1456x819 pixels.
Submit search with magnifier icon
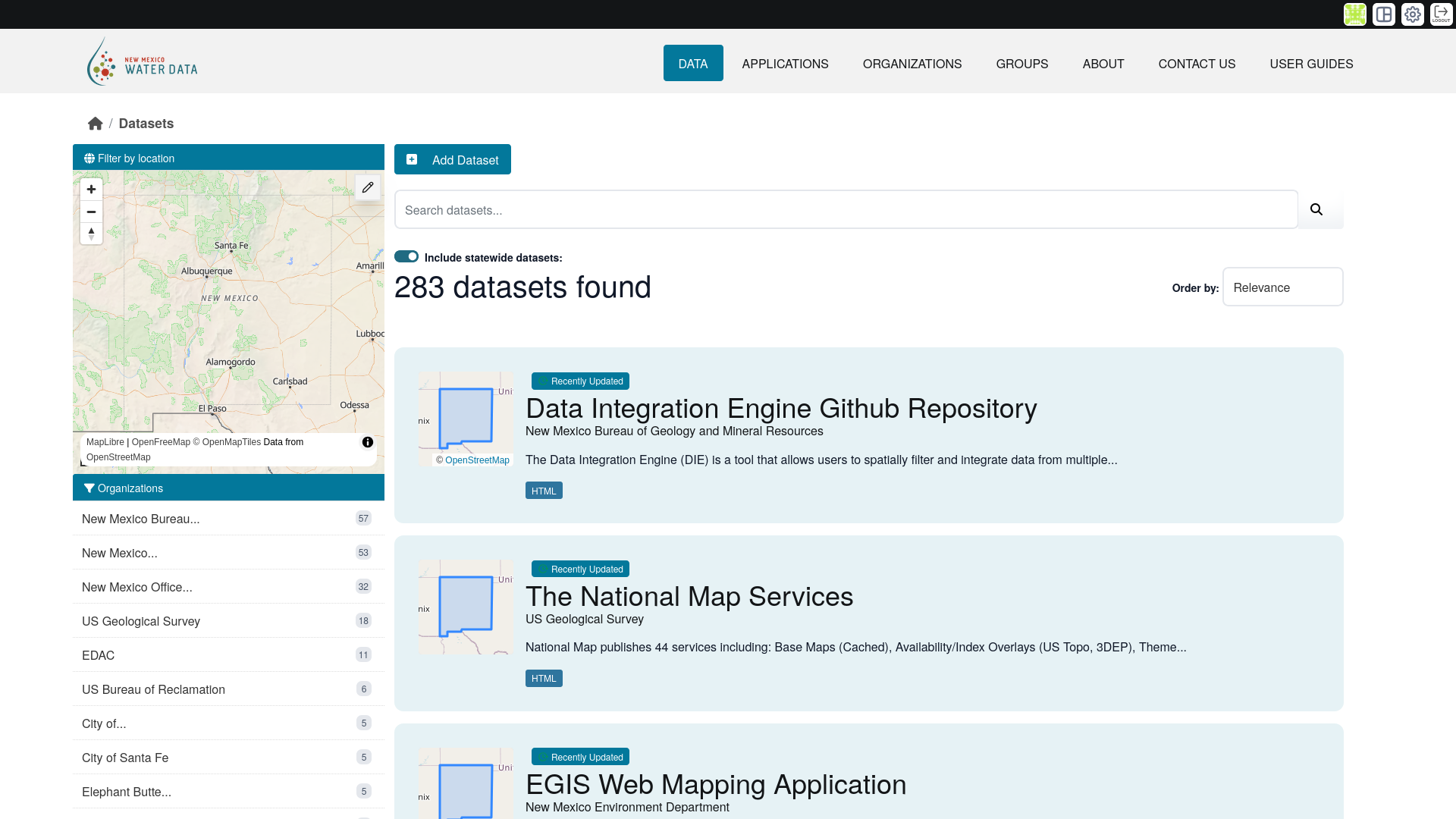(1316, 209)
